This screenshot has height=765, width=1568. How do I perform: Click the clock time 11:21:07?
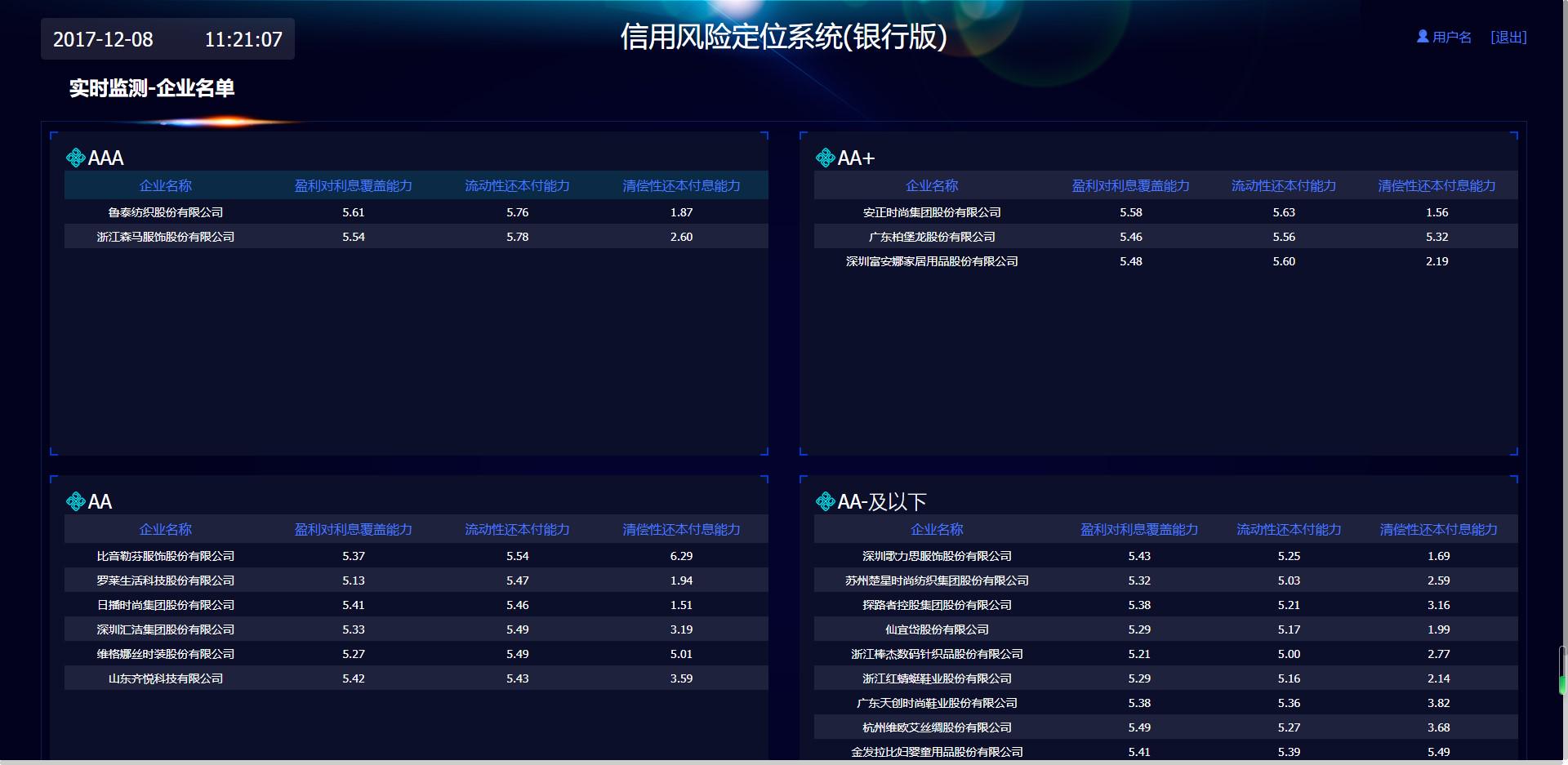click(243, 39)
